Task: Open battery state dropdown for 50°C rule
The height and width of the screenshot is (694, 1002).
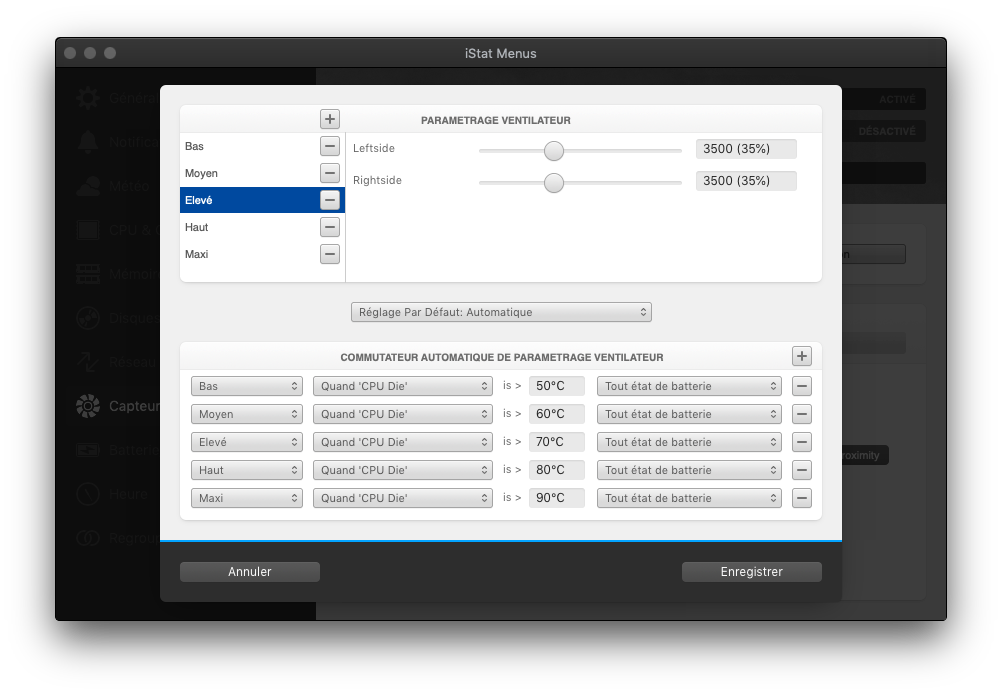Action: (x=689, y=386)
